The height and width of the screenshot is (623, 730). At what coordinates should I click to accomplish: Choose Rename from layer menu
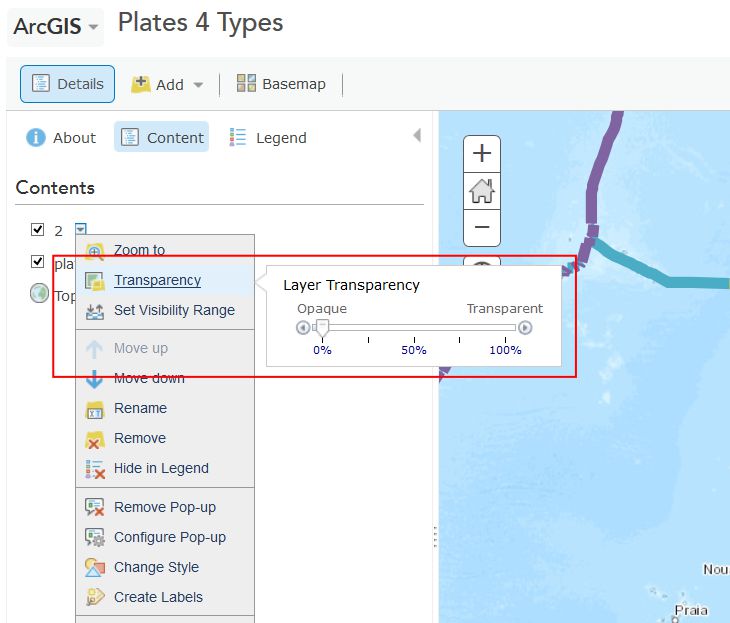pos(165,408)
